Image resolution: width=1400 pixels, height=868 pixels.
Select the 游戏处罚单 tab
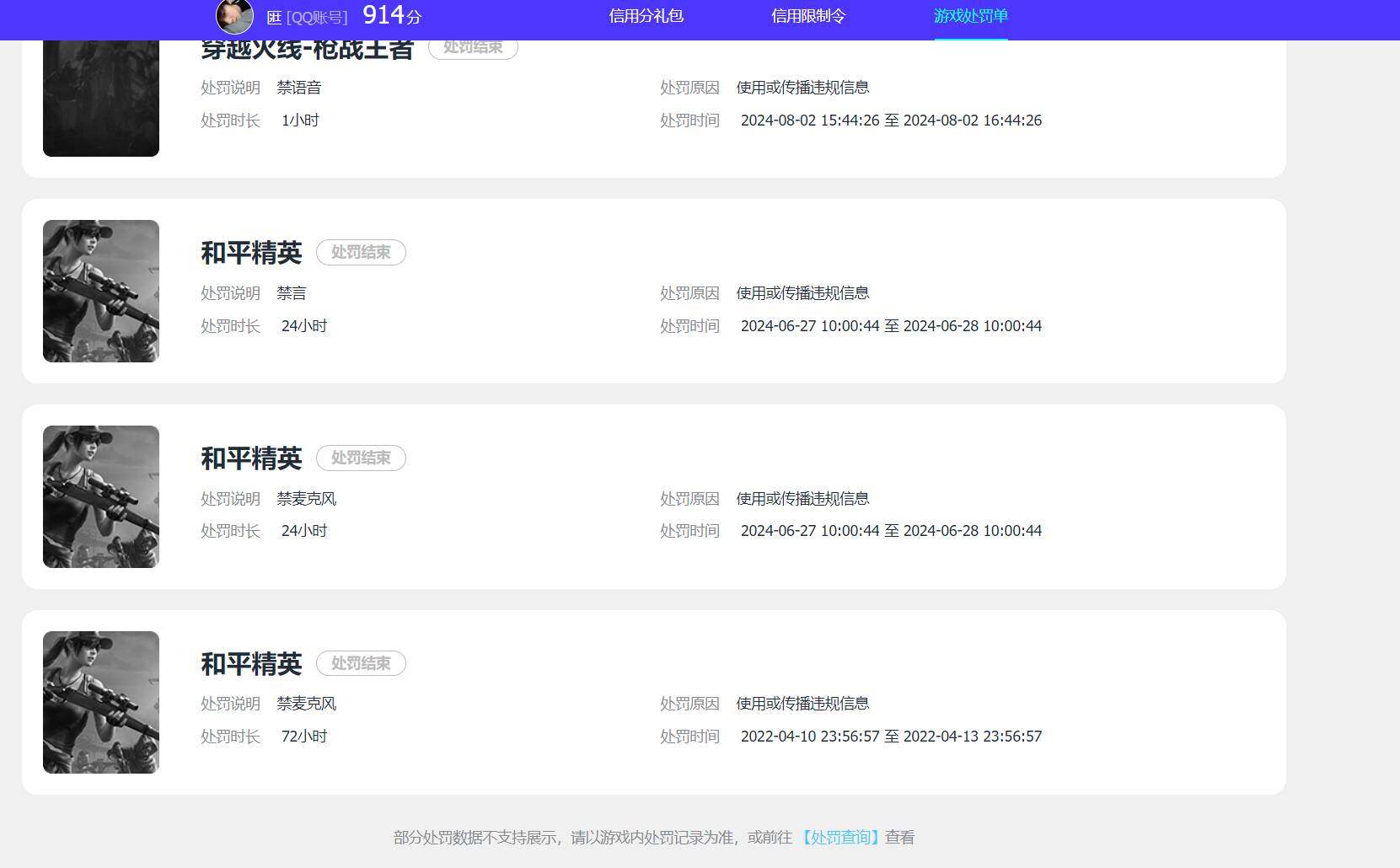click(971, 16)
